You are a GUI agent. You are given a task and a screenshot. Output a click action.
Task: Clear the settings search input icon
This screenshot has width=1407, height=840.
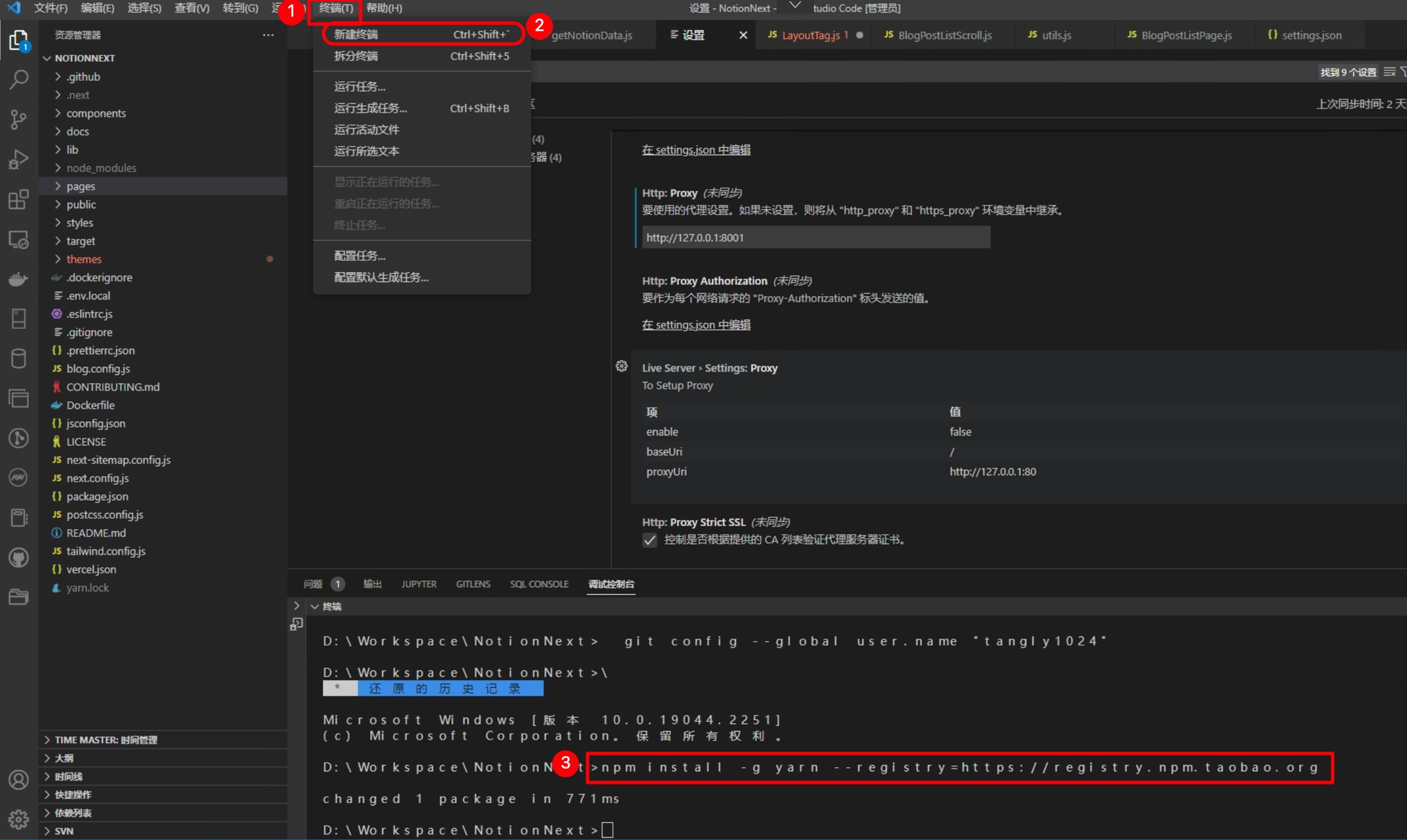pos(1390,72)
